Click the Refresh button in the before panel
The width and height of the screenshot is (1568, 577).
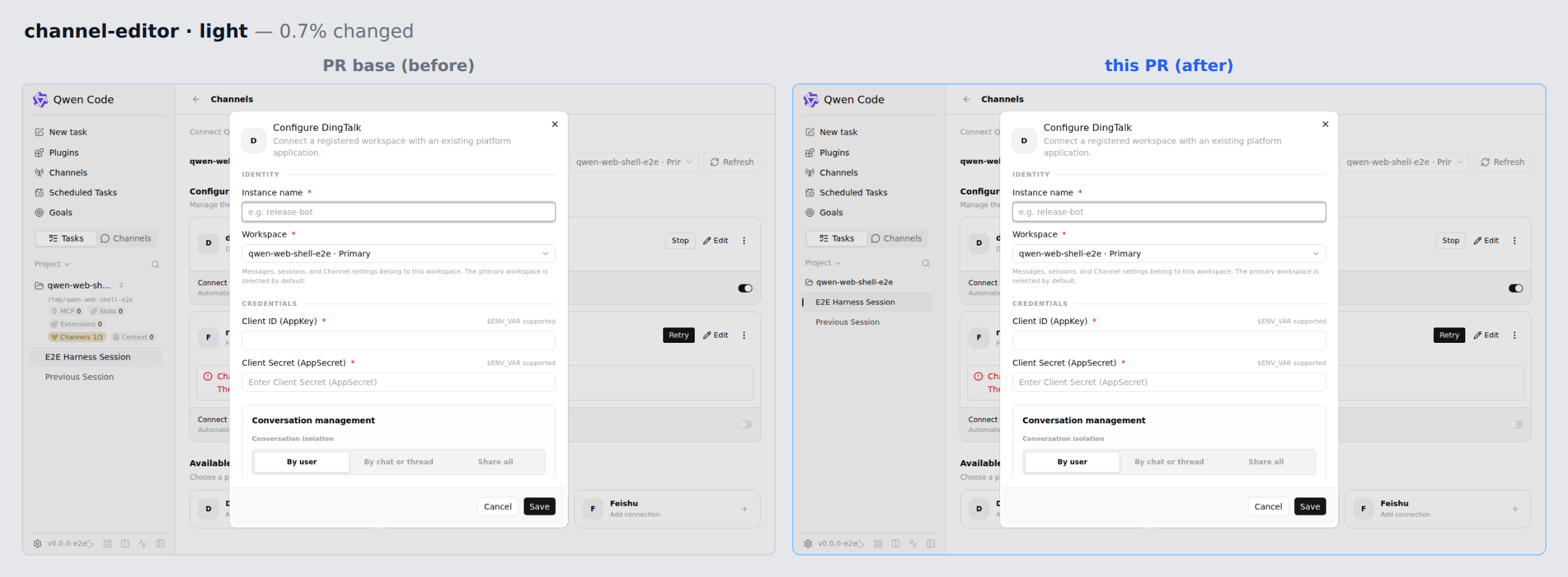coord(732,162)
